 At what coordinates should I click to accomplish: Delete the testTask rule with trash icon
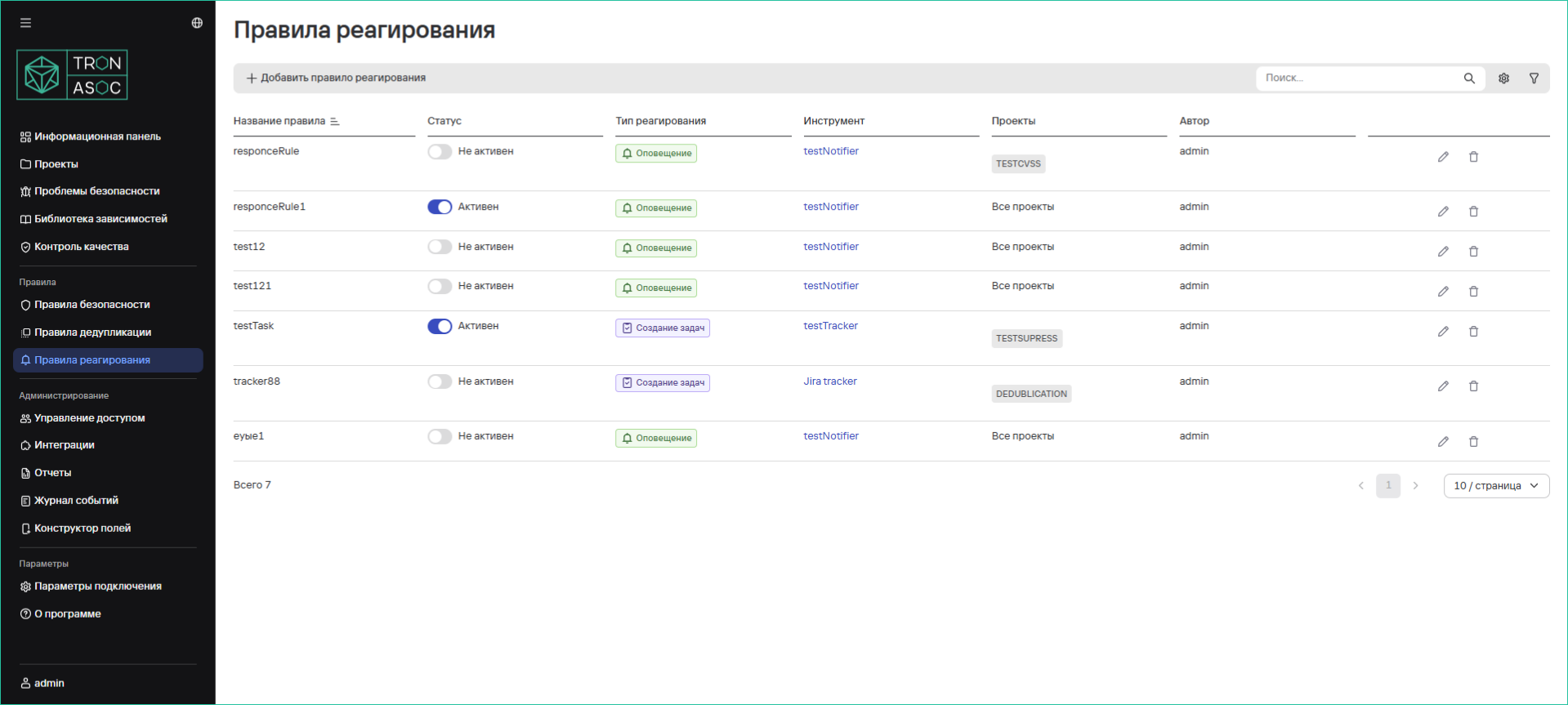tap(1473, 332)
